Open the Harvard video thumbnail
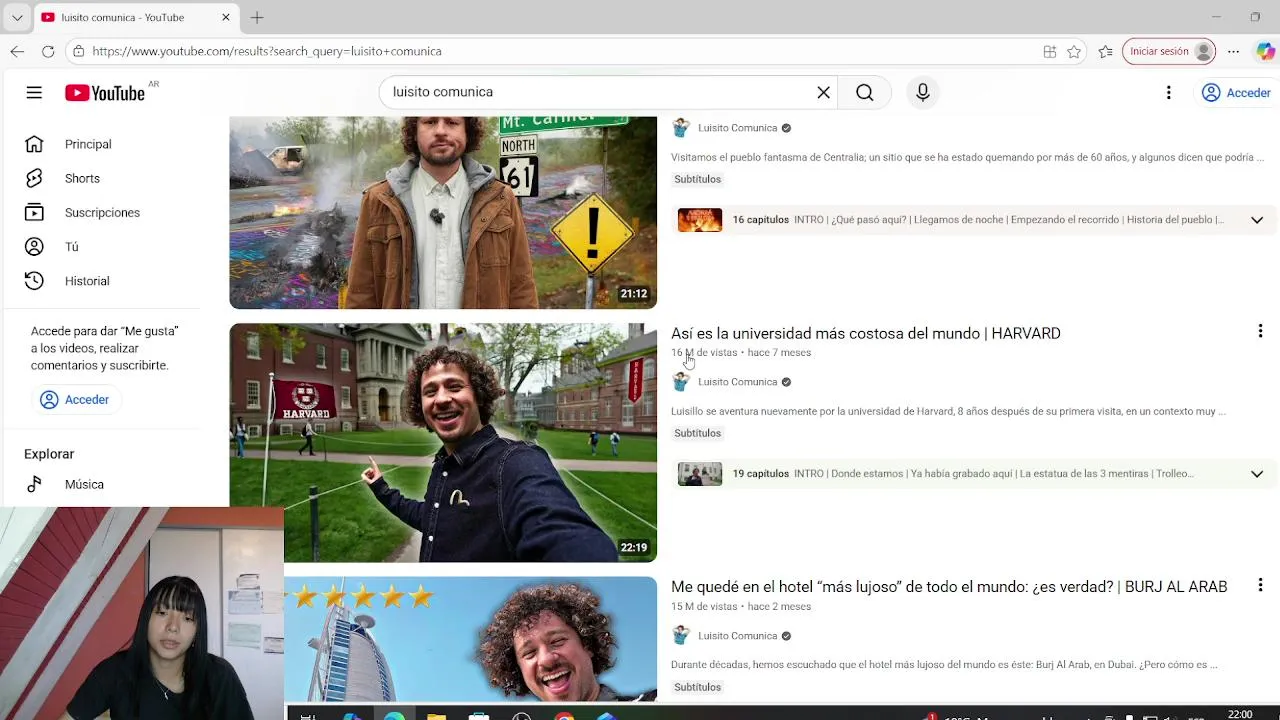 [443, 442]
